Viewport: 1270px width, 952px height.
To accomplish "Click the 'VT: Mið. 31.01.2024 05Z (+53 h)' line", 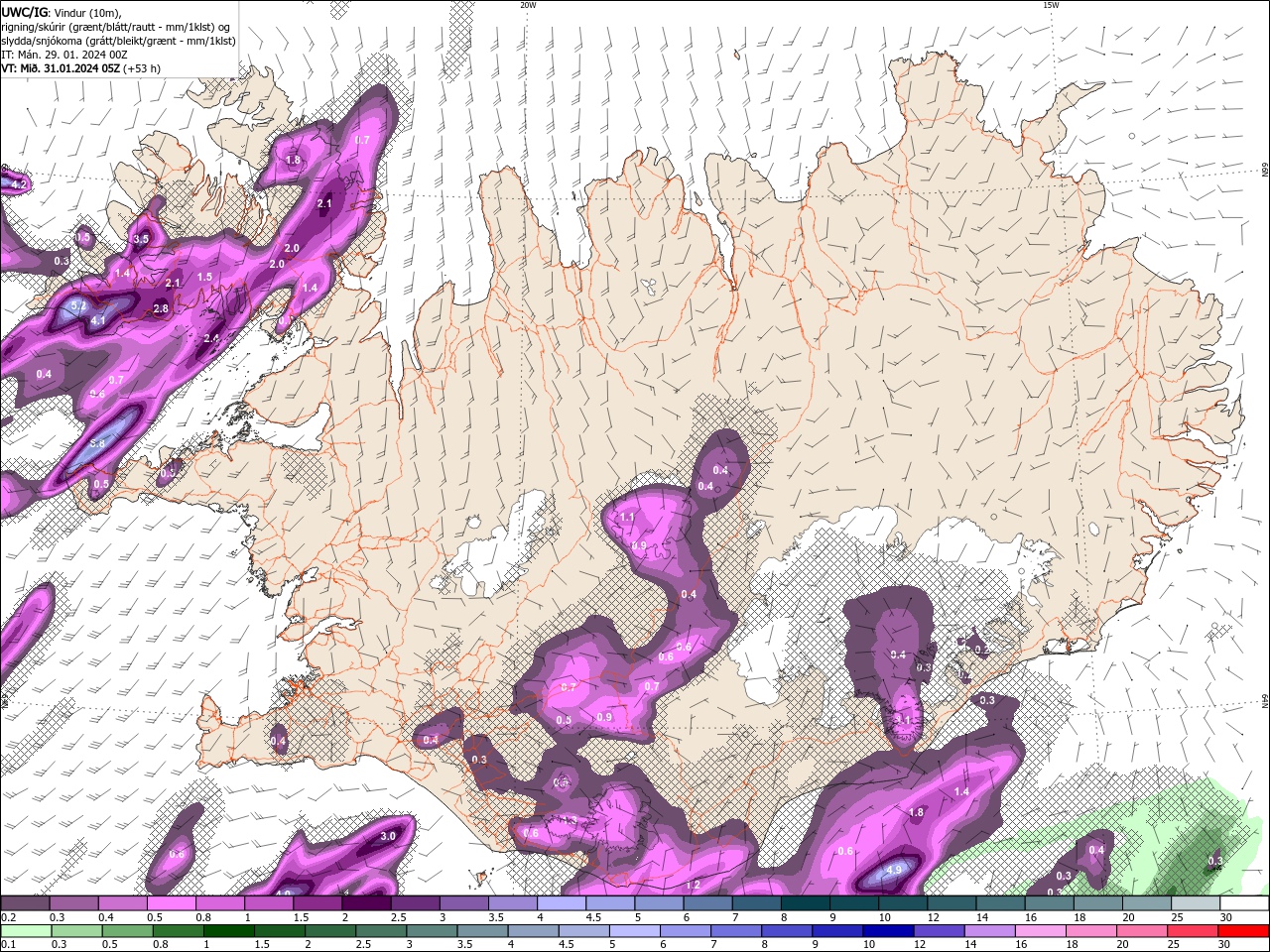I will (x=81, y=68).
